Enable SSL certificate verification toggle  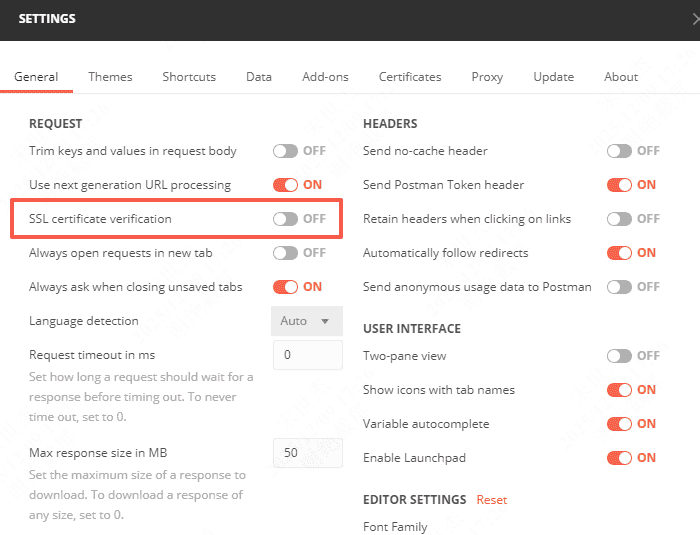coord(286,219)
